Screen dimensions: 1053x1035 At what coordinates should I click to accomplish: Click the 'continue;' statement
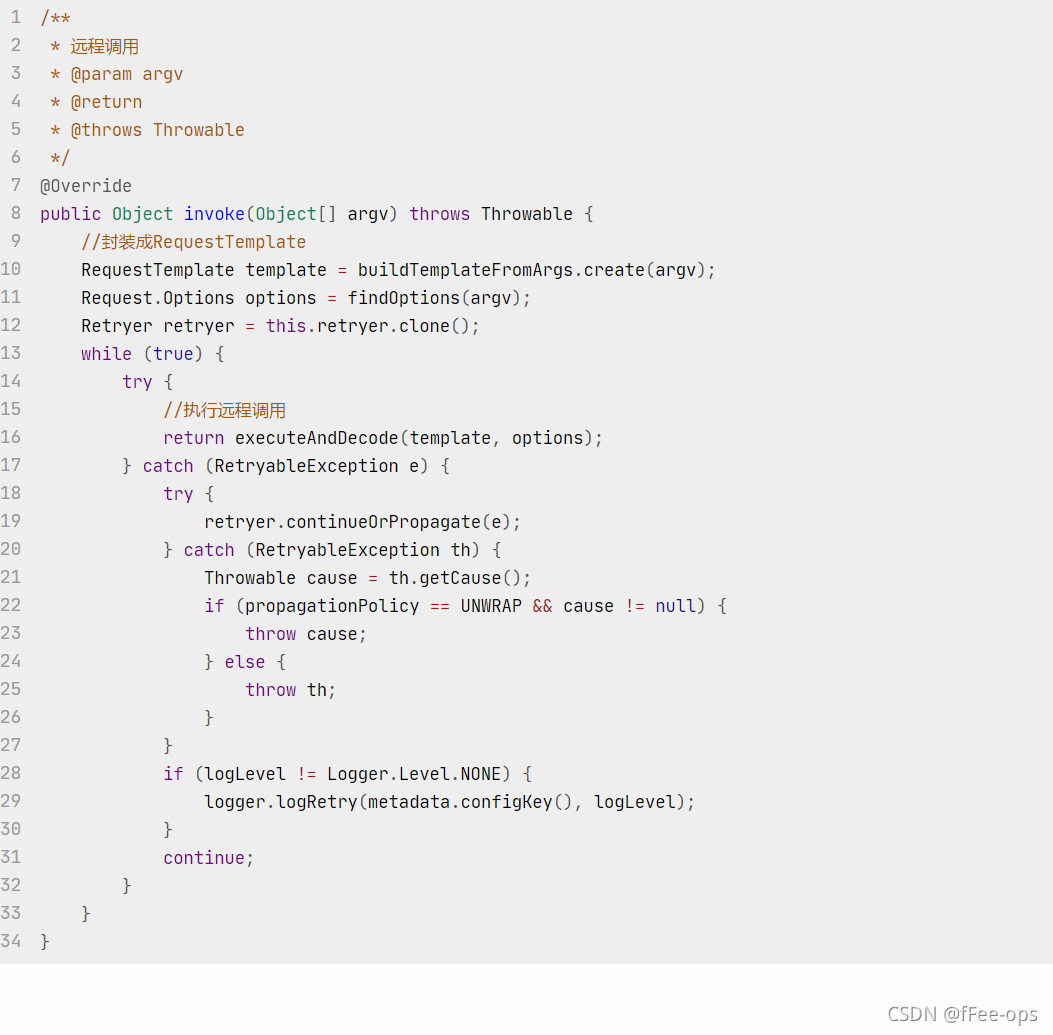[x=209, y=858]
